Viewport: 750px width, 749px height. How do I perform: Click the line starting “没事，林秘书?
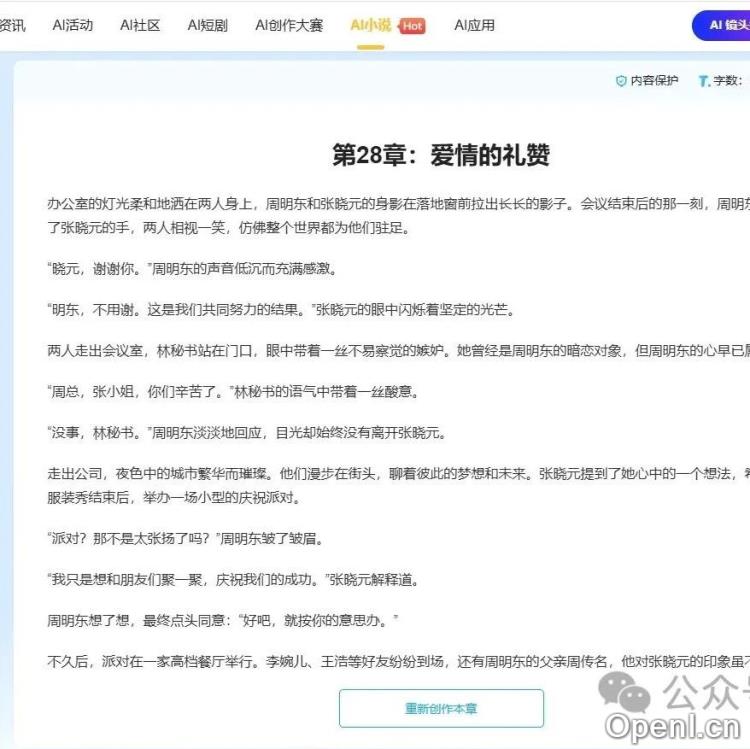[x=247, y=433]
